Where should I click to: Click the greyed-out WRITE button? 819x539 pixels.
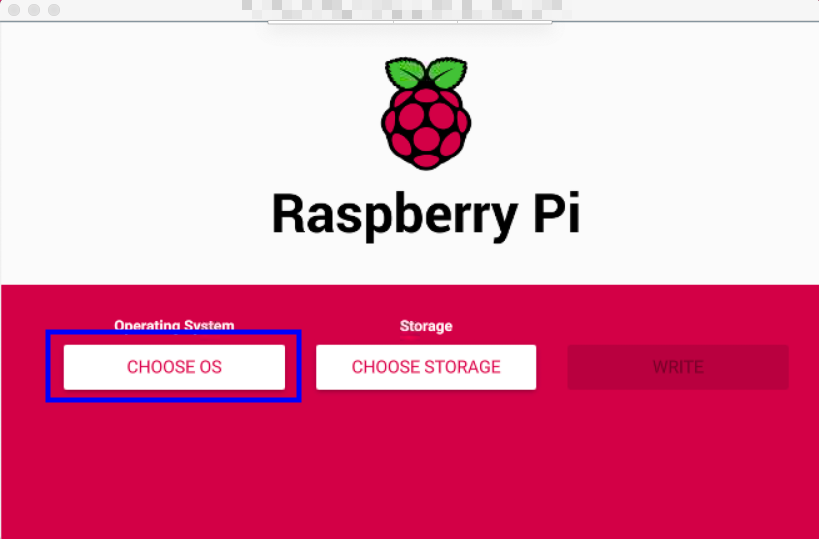click(x=678, y=367)
